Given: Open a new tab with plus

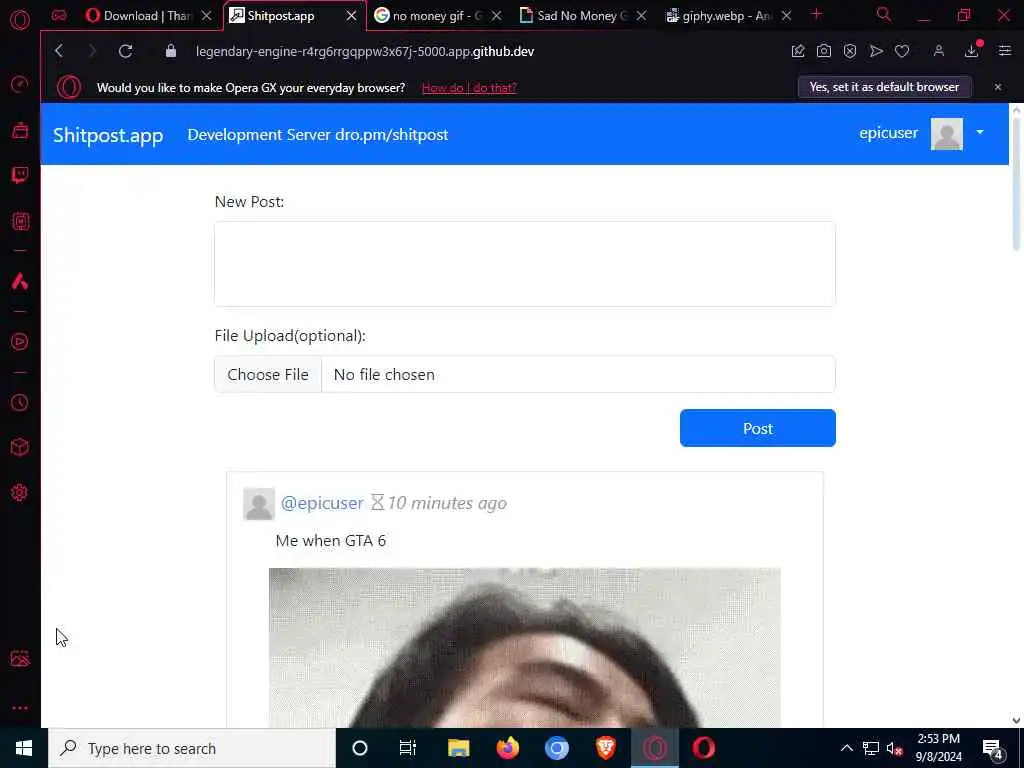Looking at the screenshot, I should coord(816,14).
